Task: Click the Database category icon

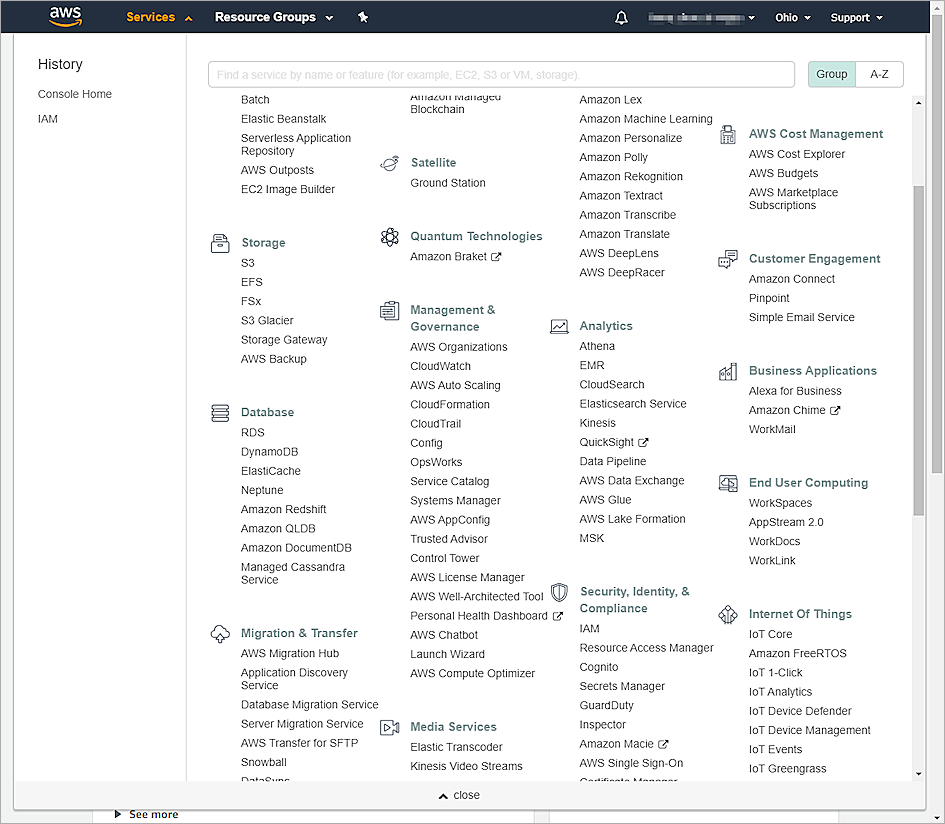Action: (220, 413)
